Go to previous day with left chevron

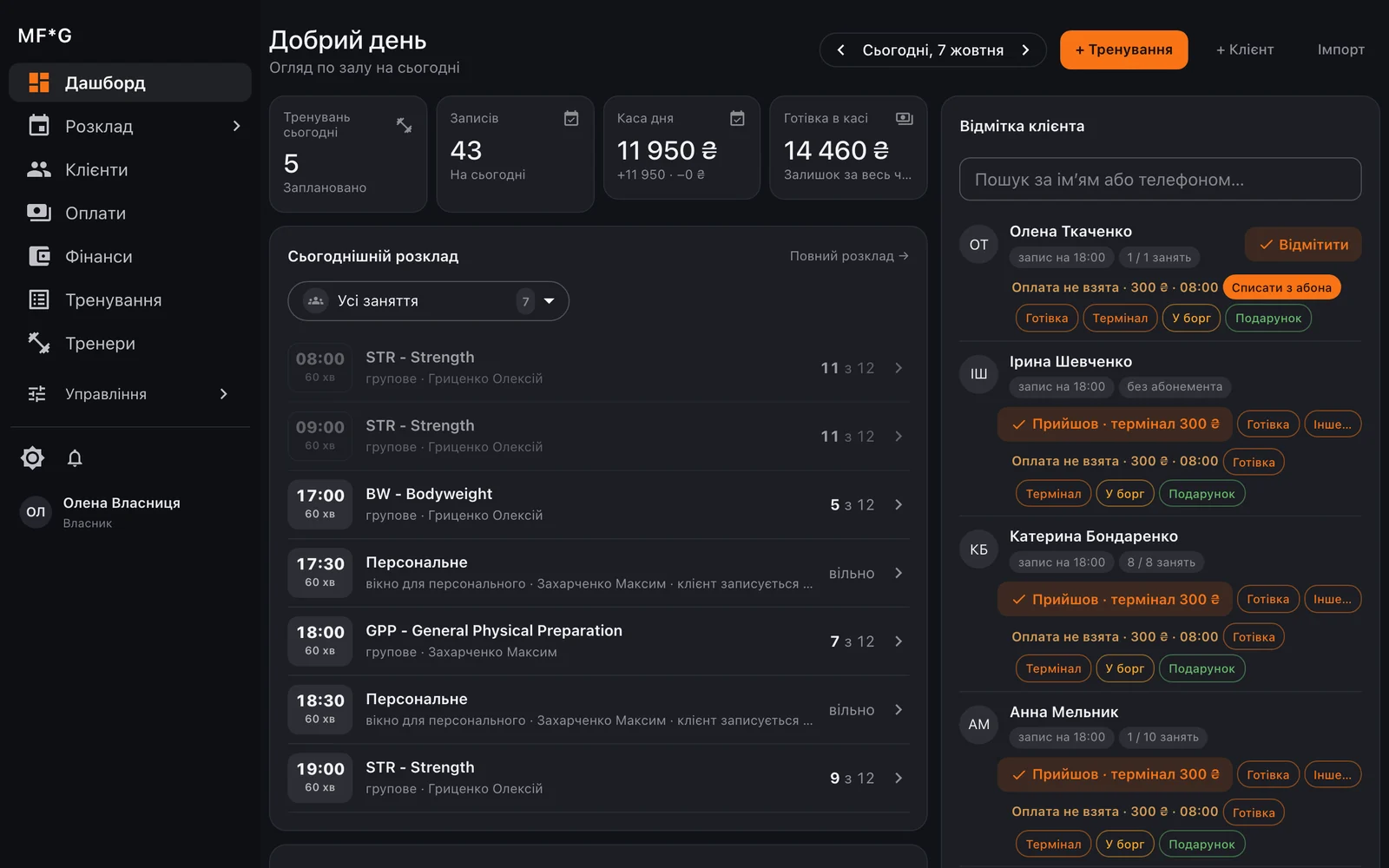pyautogui.click(x=840, y=50)
